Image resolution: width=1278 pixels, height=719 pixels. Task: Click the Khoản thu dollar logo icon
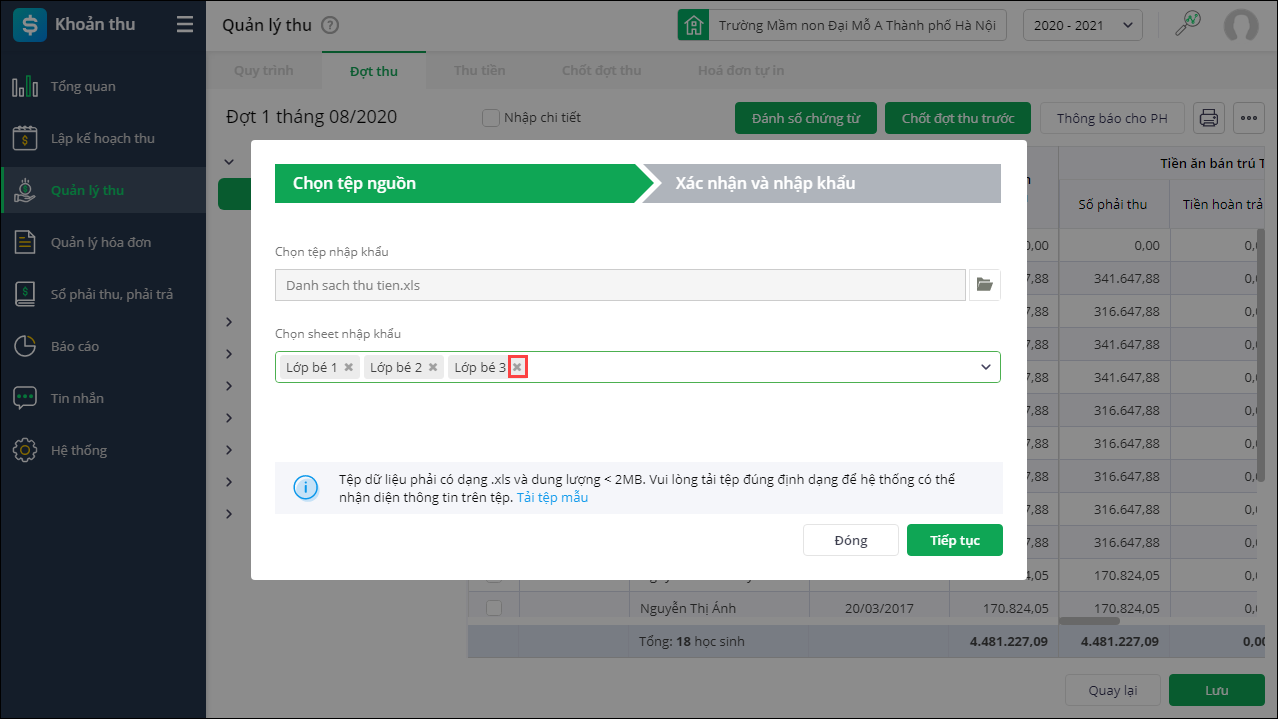[x=29, y=25]
